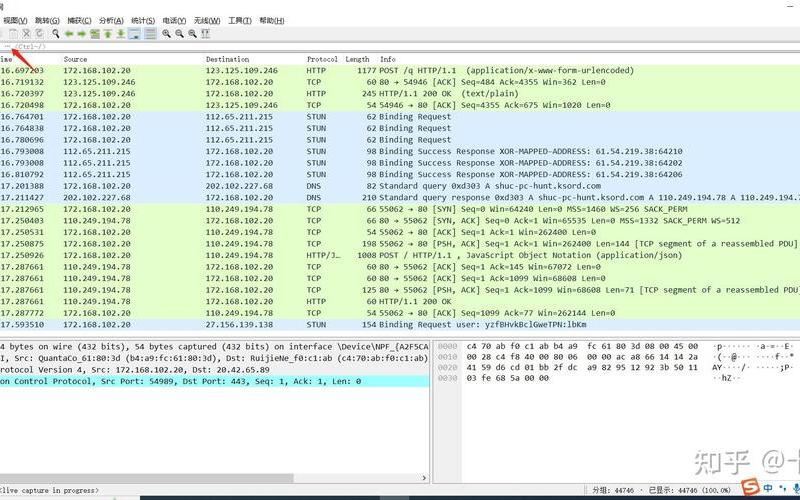Click the resize columns icon
800x500 pixels.
click(x=206, y=34)
